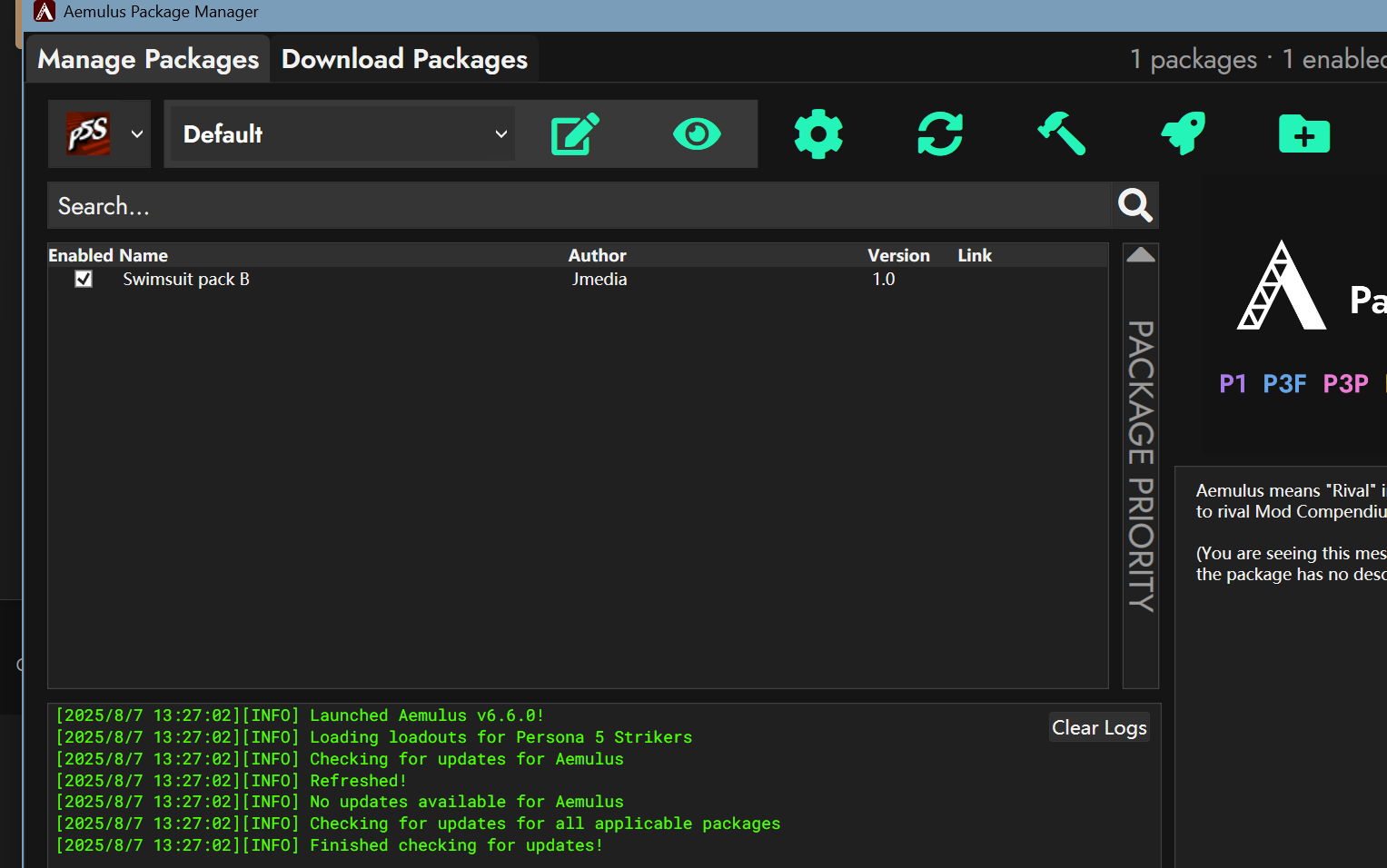Sort by the Link column header
This screenshot has height=868, width=1387.
click(x=975, y=255)
